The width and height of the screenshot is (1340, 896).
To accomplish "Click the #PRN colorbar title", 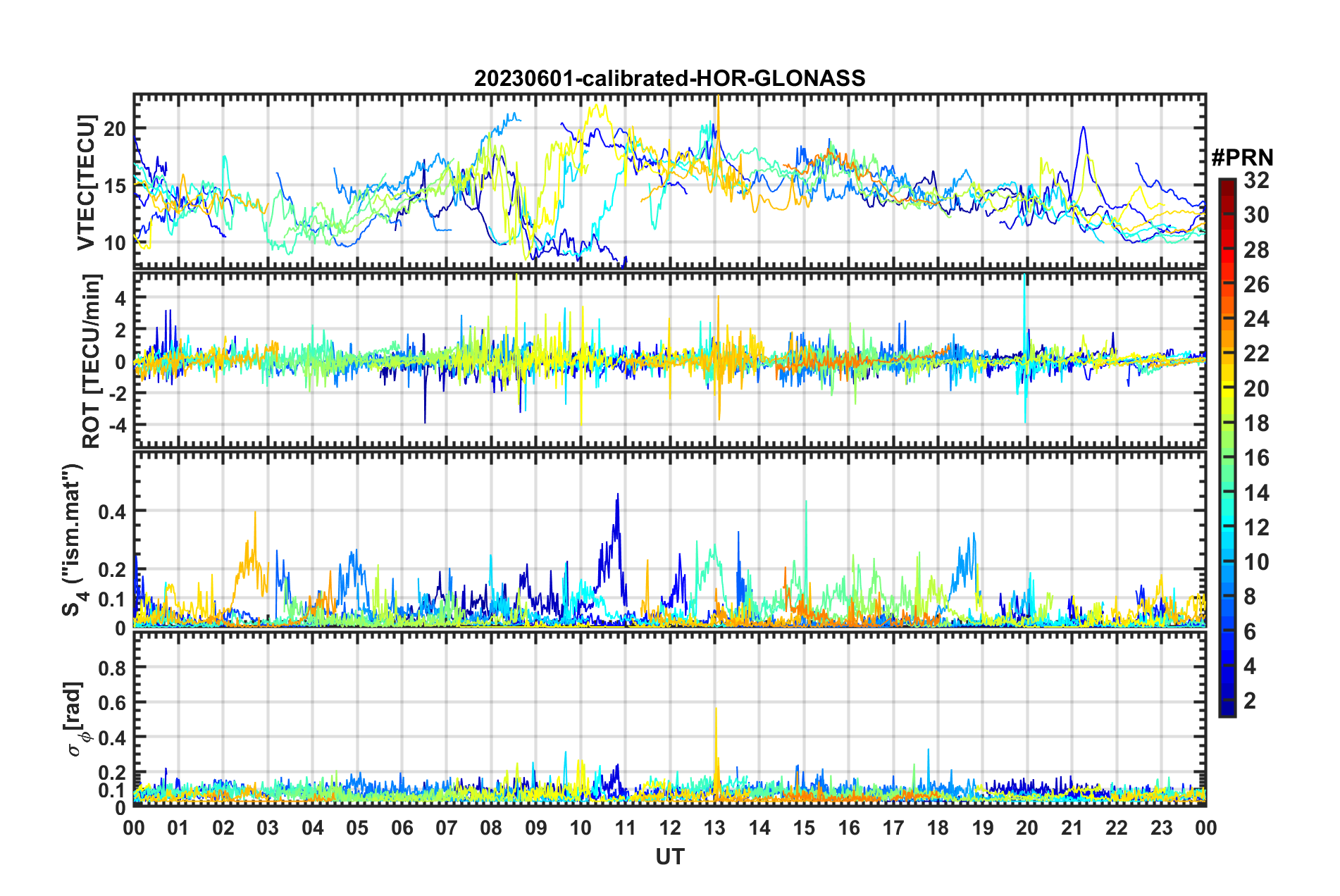I will 1241,157.
